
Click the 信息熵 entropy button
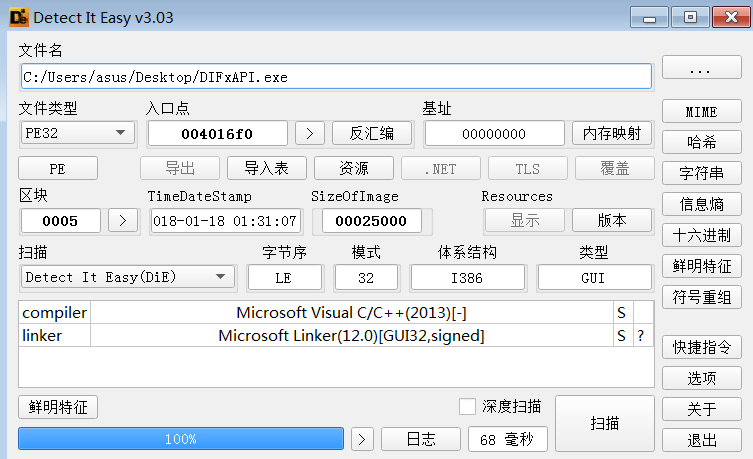point(702,204)
